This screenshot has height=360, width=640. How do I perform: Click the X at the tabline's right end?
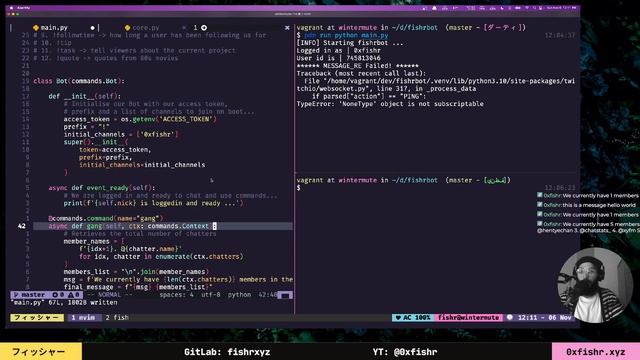pos(287,28)
